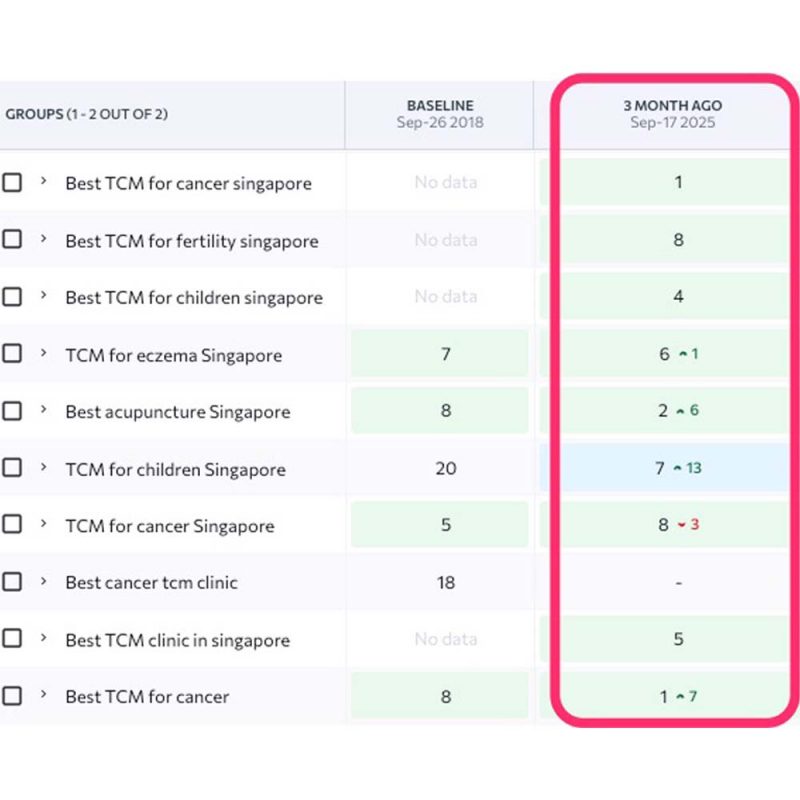This screenshot has width=800, height=800.
Task: Toggle checkbox for Best TCM clinic in singapore
Action: pos(12,639)
